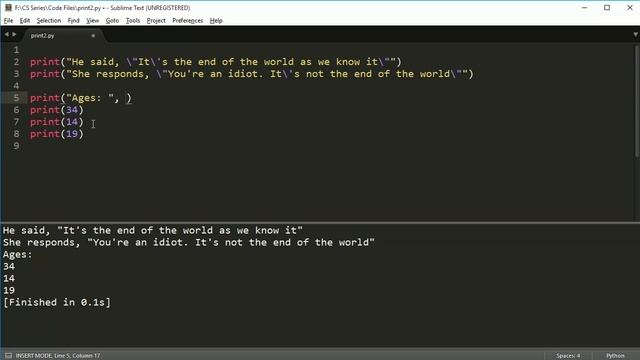The image size is (640, 360).
Task: Open the File menu
Action: coord(8,20)
